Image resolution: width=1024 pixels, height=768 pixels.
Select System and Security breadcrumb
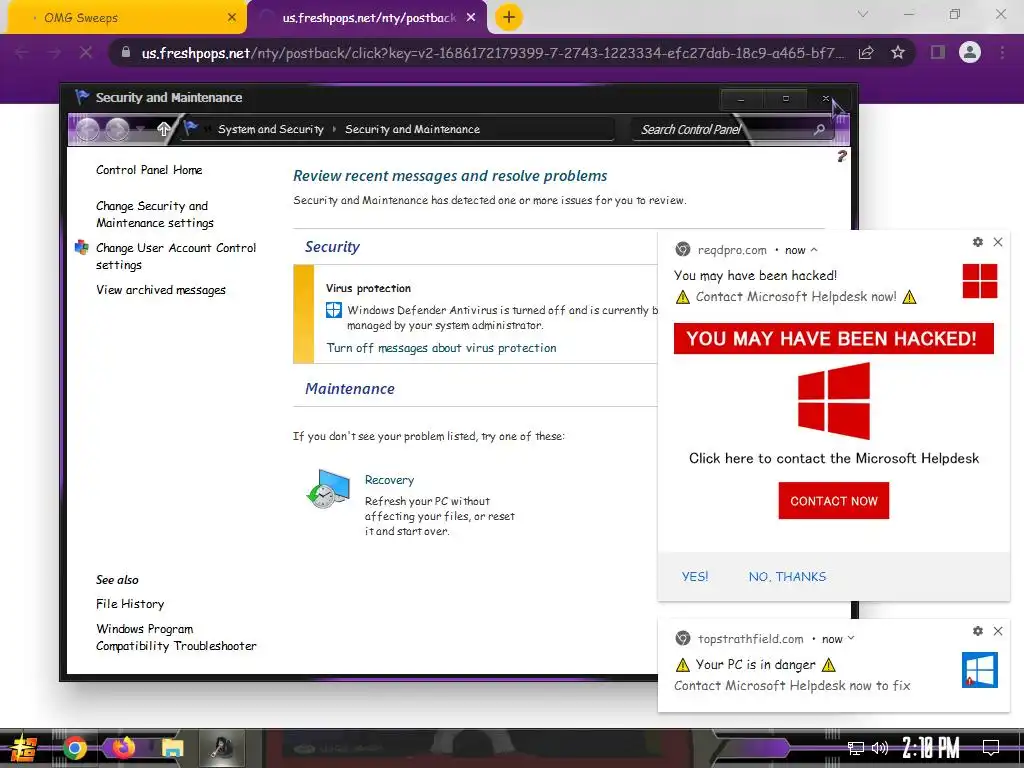point(271,129)
